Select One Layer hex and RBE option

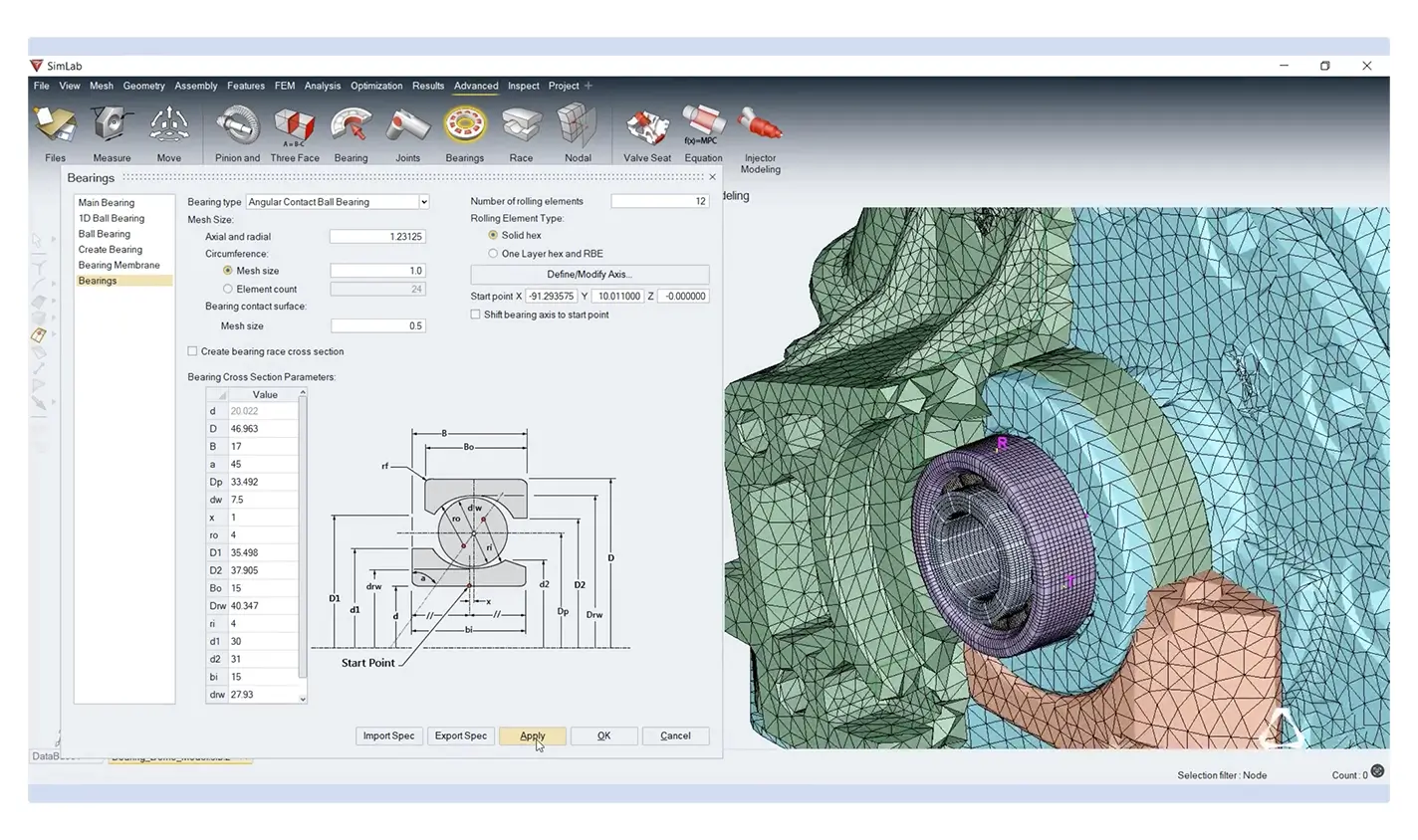493,254
